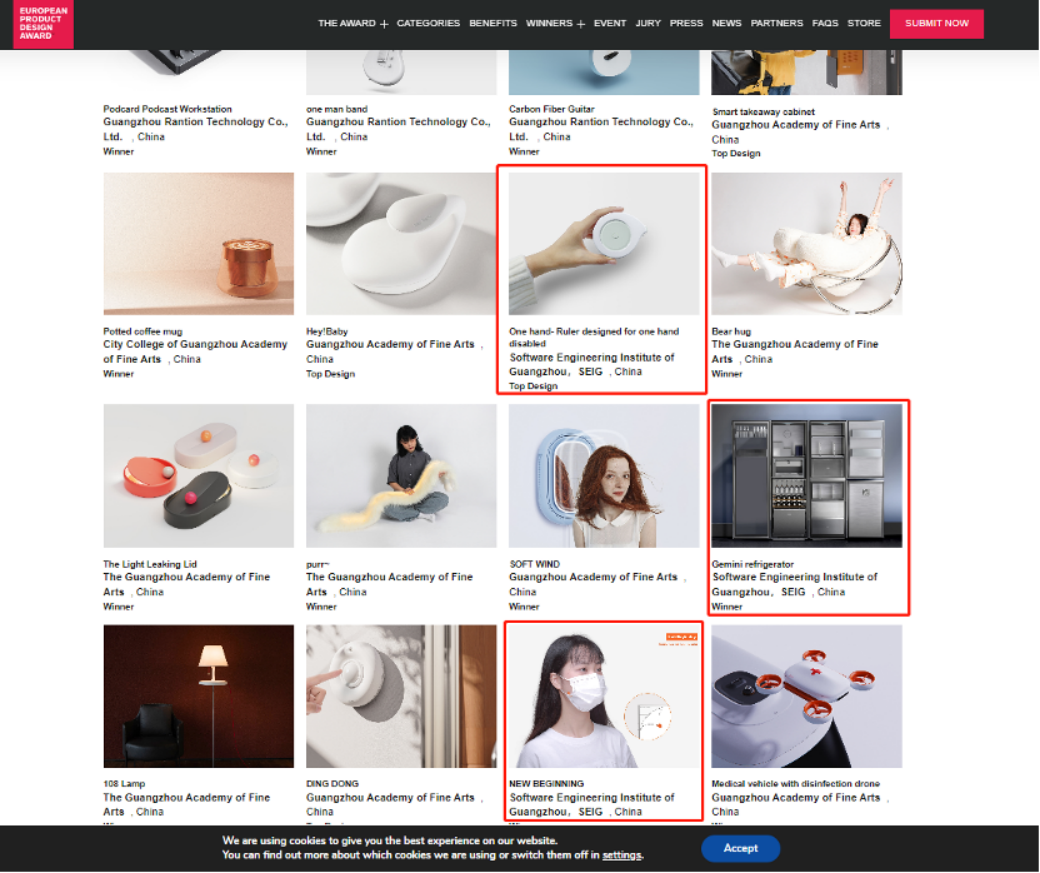Viewport: 1040px width, 873px height.
Task: Open the NEW BEGINNING mask image
Action: 604,697
